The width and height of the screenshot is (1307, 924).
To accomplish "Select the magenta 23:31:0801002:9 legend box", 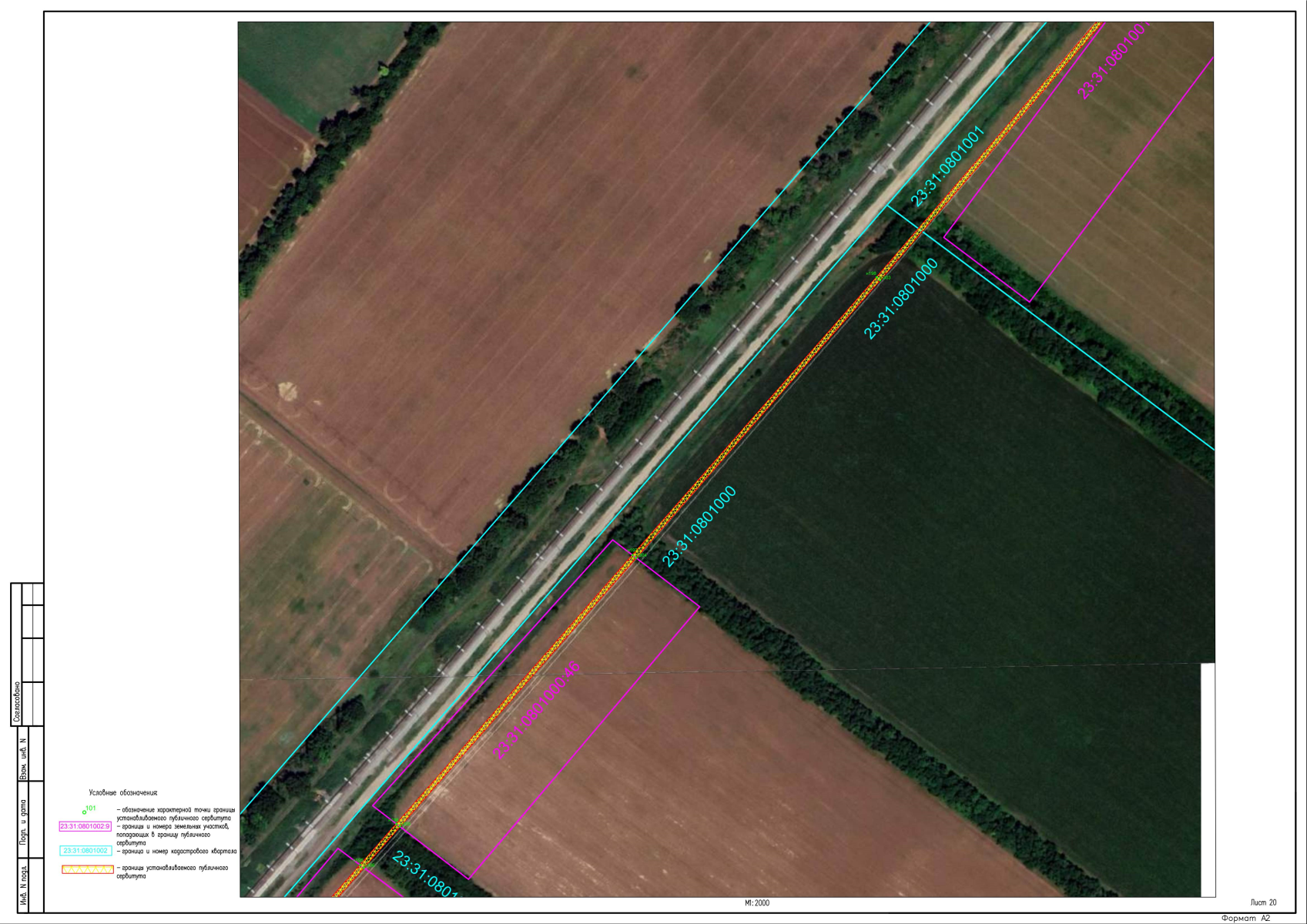I will (x=85, y=826).
